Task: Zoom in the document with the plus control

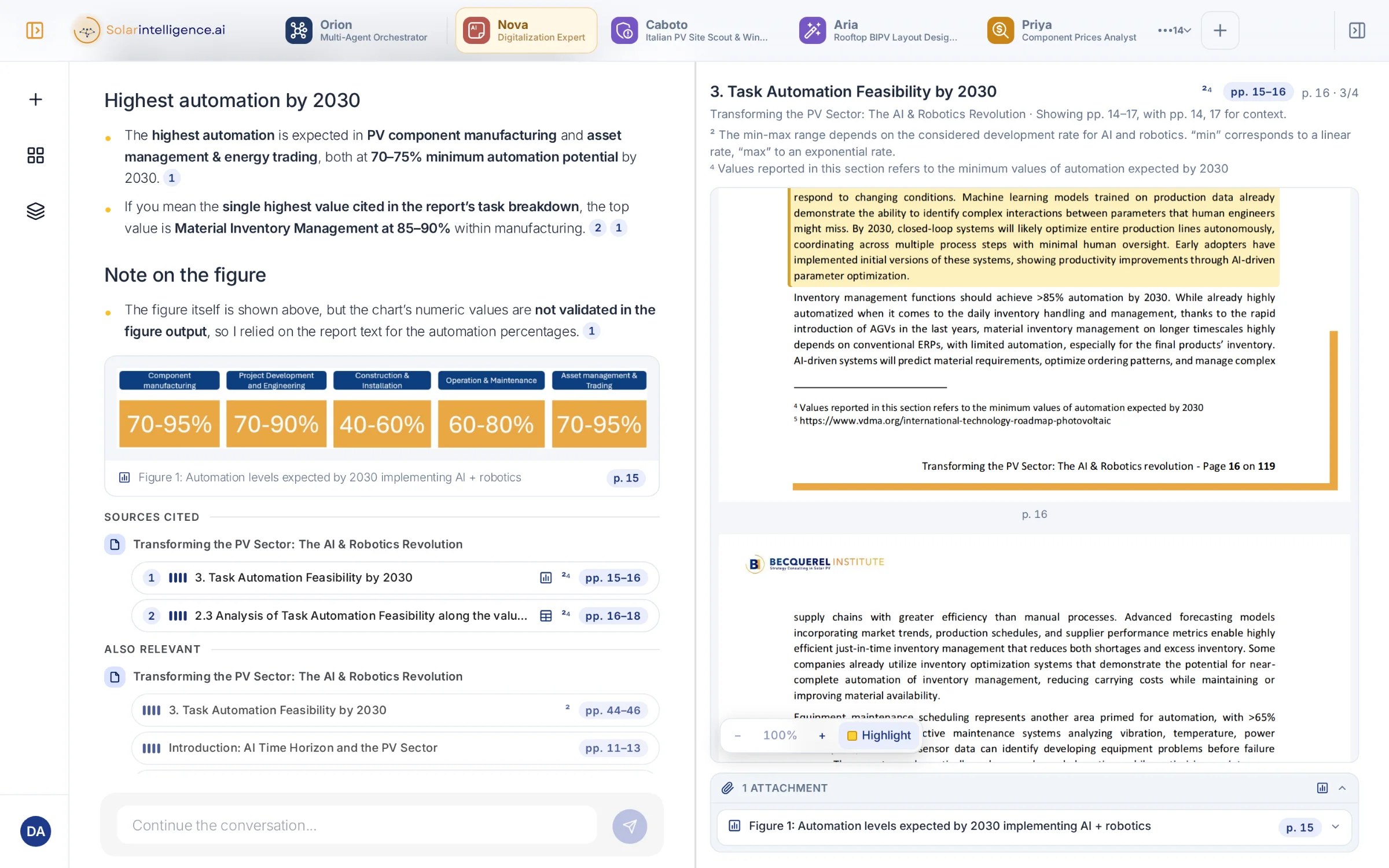Action: coord(821,735)
